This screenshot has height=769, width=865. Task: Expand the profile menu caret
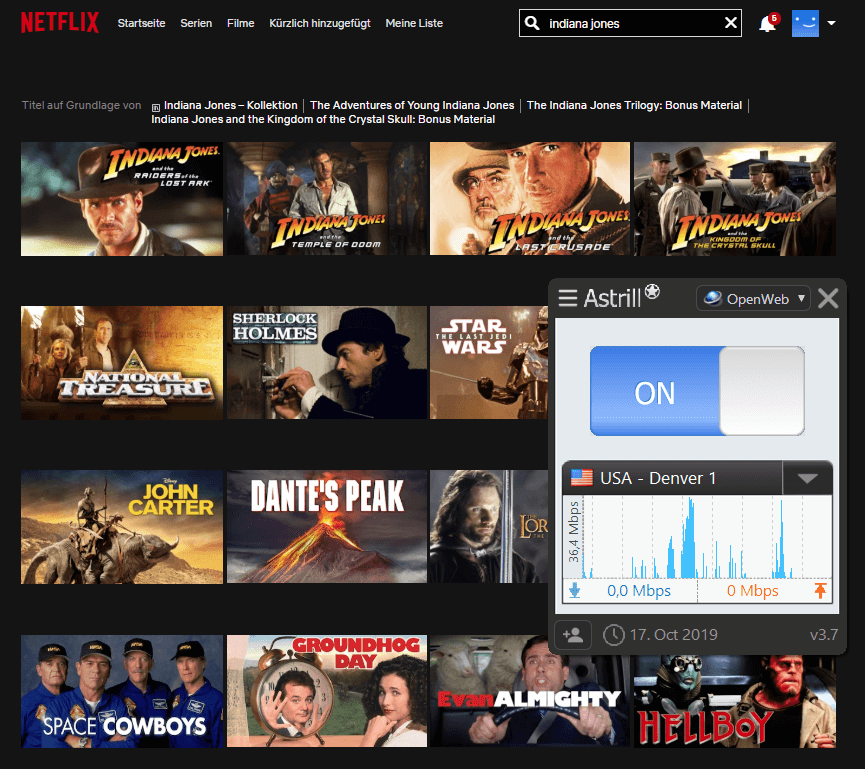coord(831,23)
